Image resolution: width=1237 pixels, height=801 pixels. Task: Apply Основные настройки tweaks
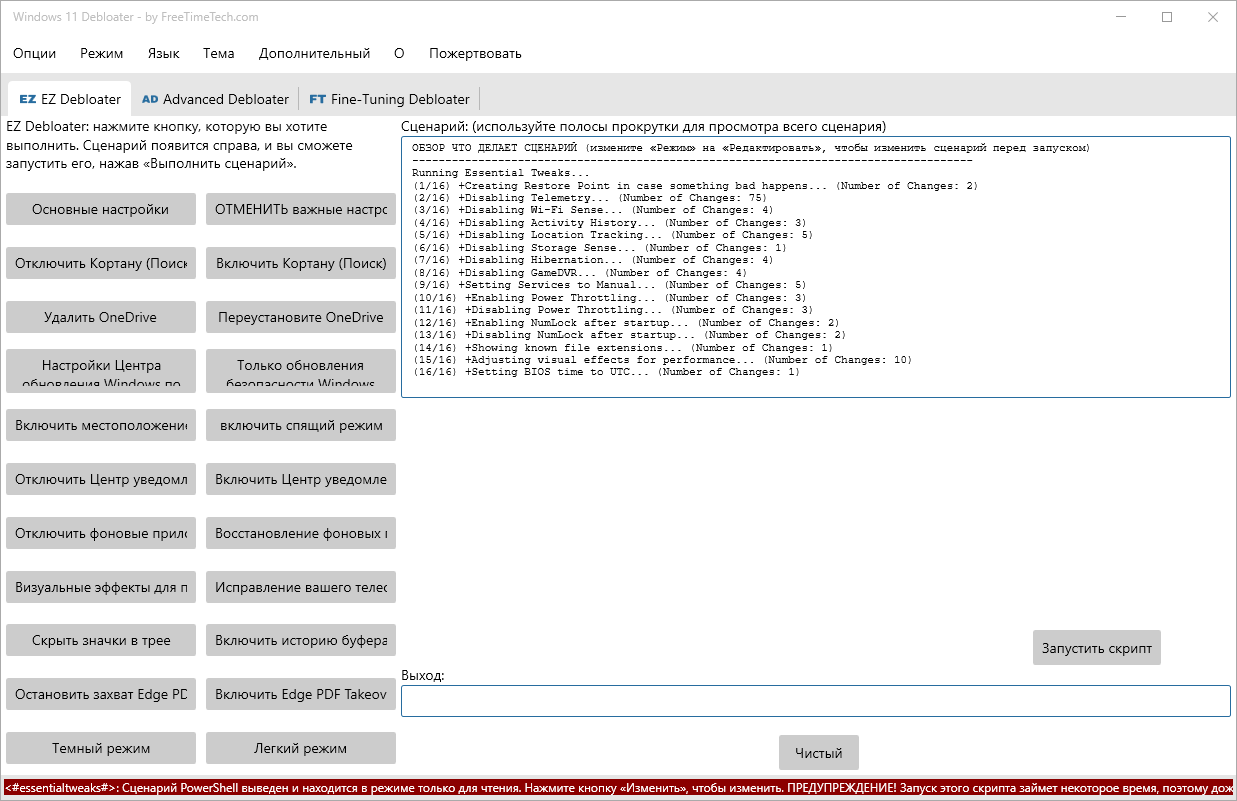[100, 209]
